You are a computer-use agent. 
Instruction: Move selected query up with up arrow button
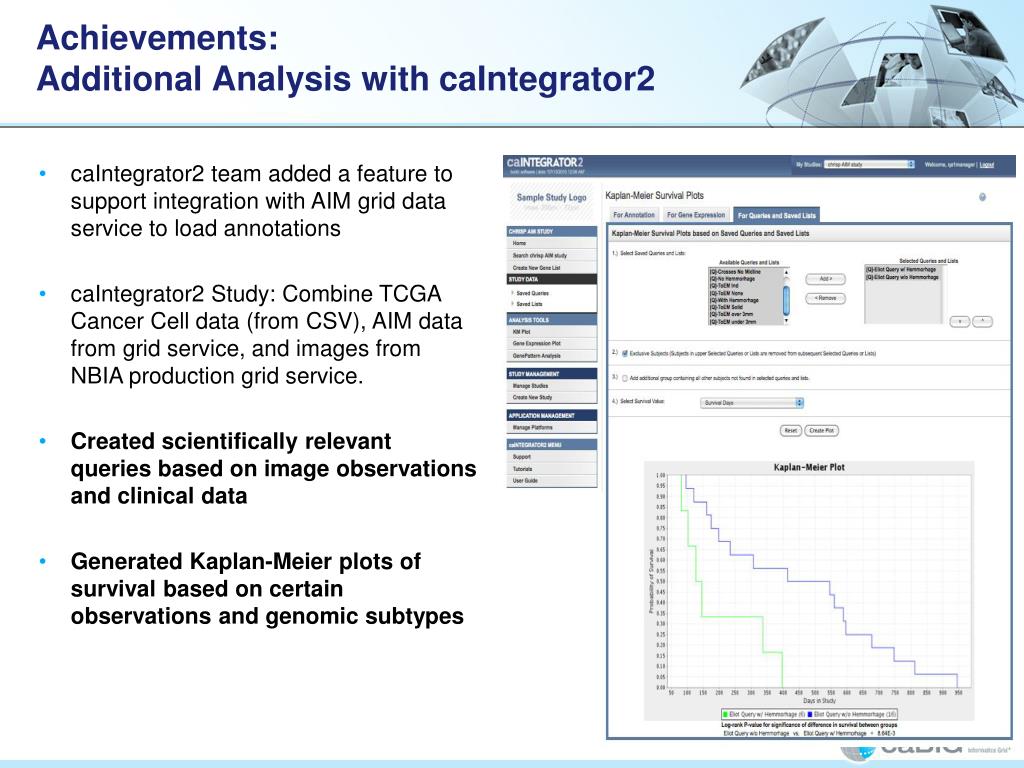(982, 321)
